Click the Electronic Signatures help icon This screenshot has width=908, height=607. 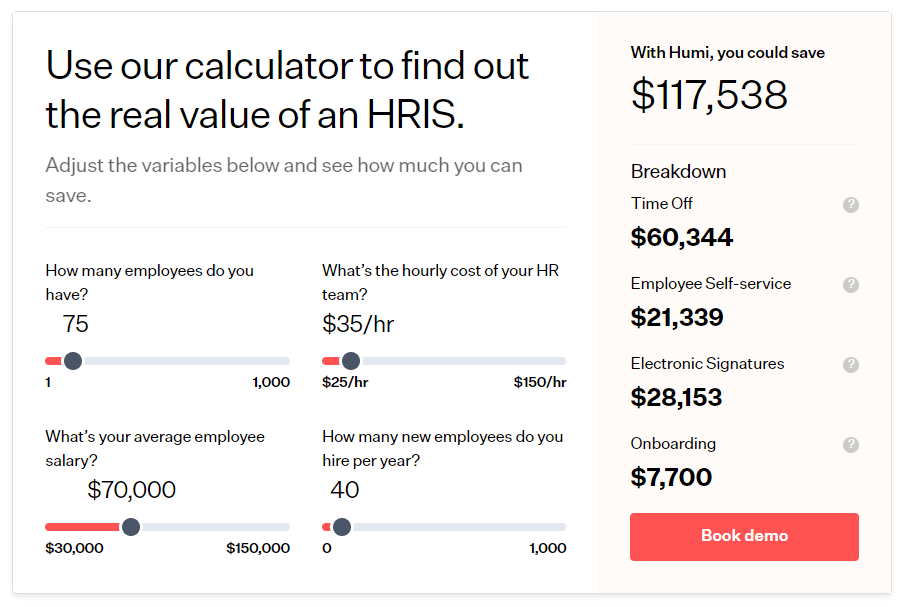click(851, 364)
